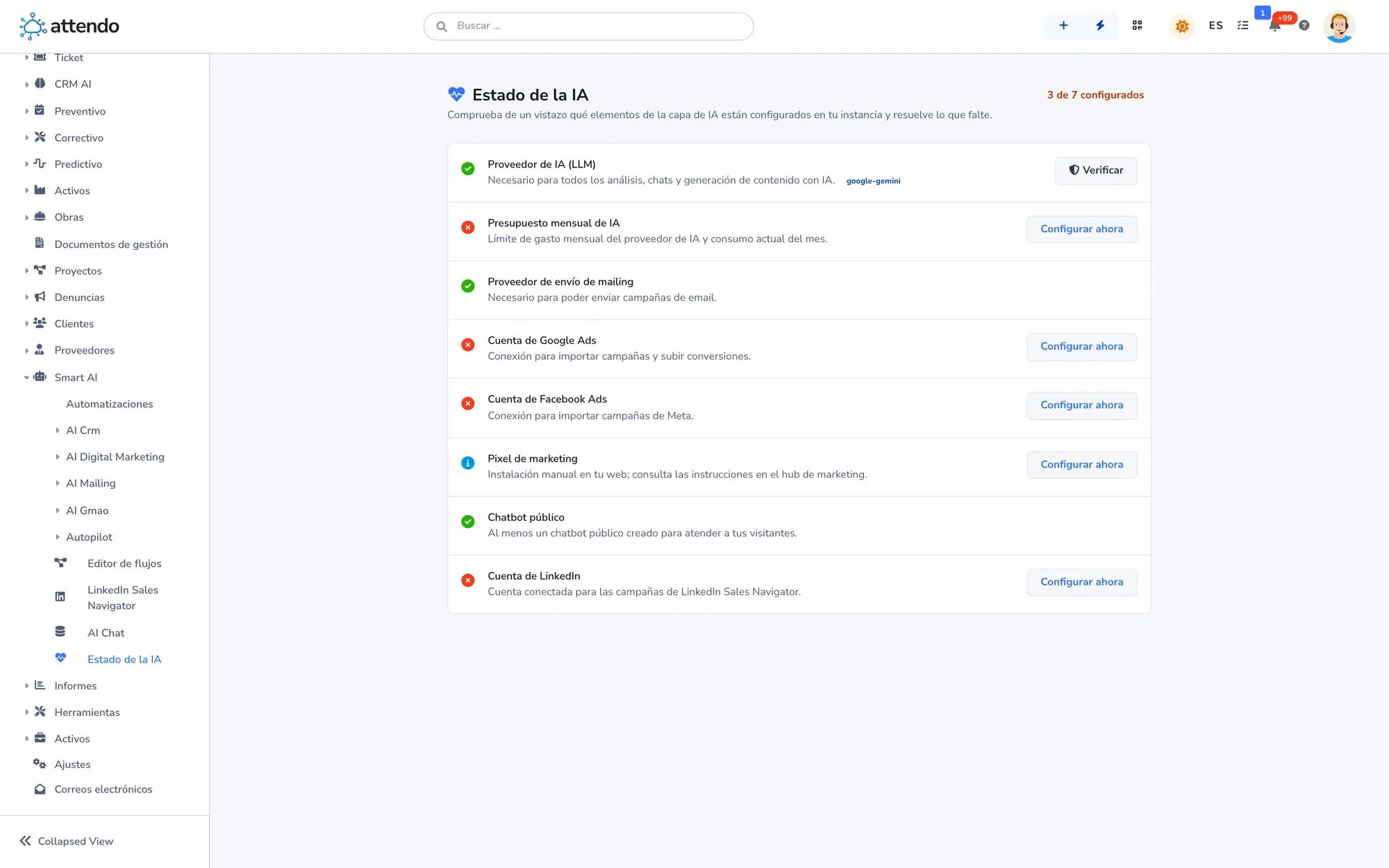Click the Informes chart icon
The width and height of the screenshot is (1389, 868).
[40, 685]
